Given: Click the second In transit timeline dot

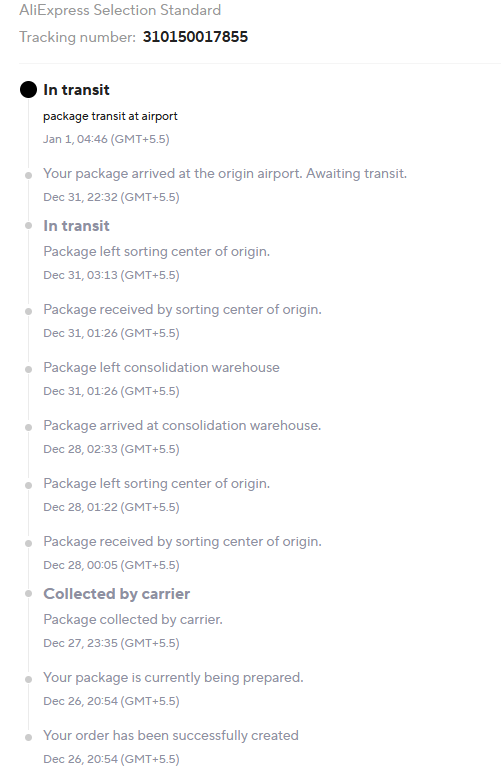Looking at the screenshot, I should [29, 225].
